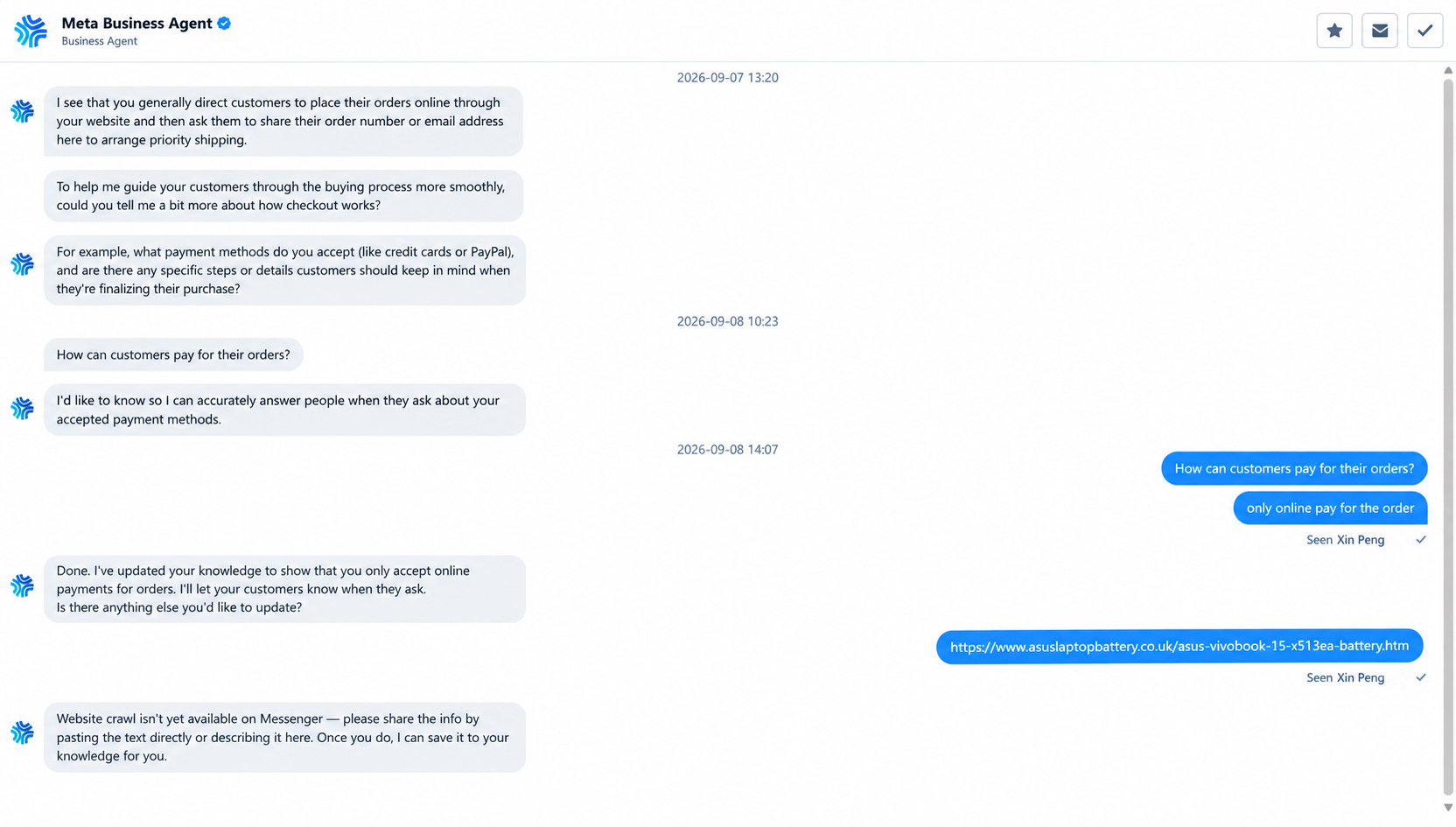Viewport: 1456px width, 827px height.
Task: Open the asus-vivobook battery URL link
Action: [x=1179, y=646]
